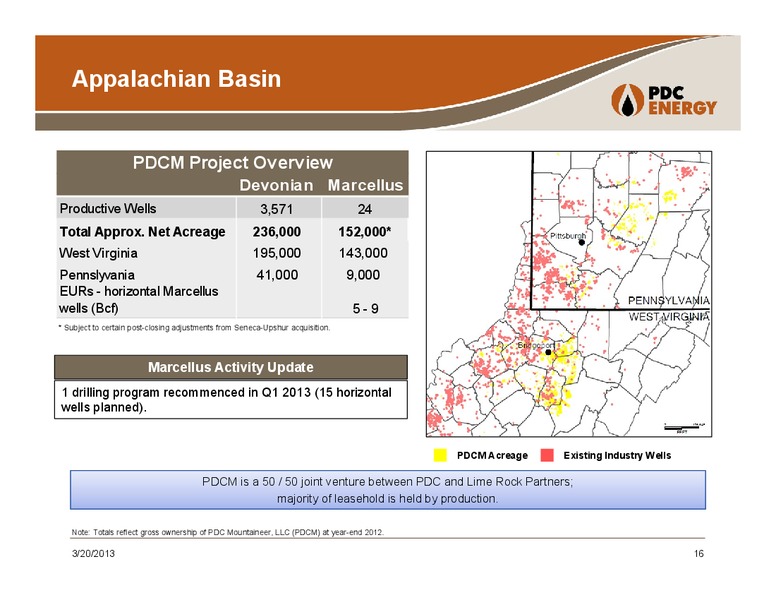
Task: Click the 'PDCM Project Overview' table header
Action: pyautogui.click(x=233, y=162)
